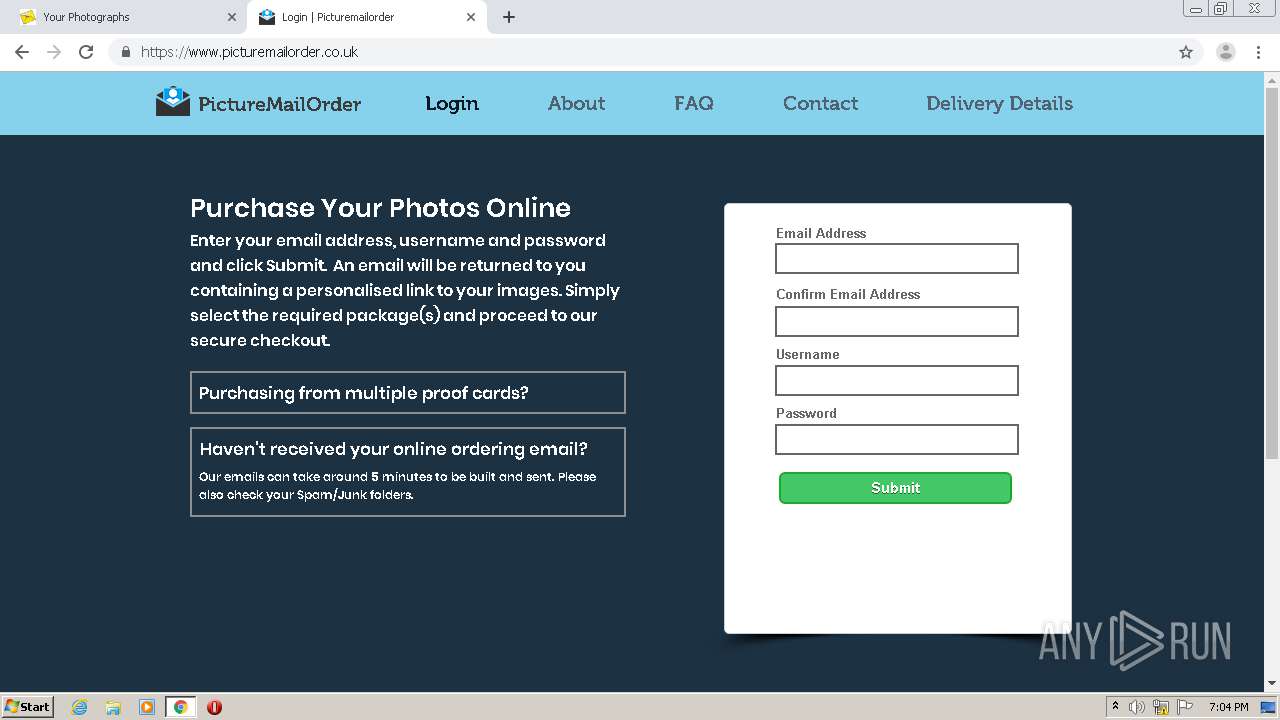This screenshot has width=1280, height=720.
Task: Click the volume speaker tray icon
Action: tap(1137, 707)
